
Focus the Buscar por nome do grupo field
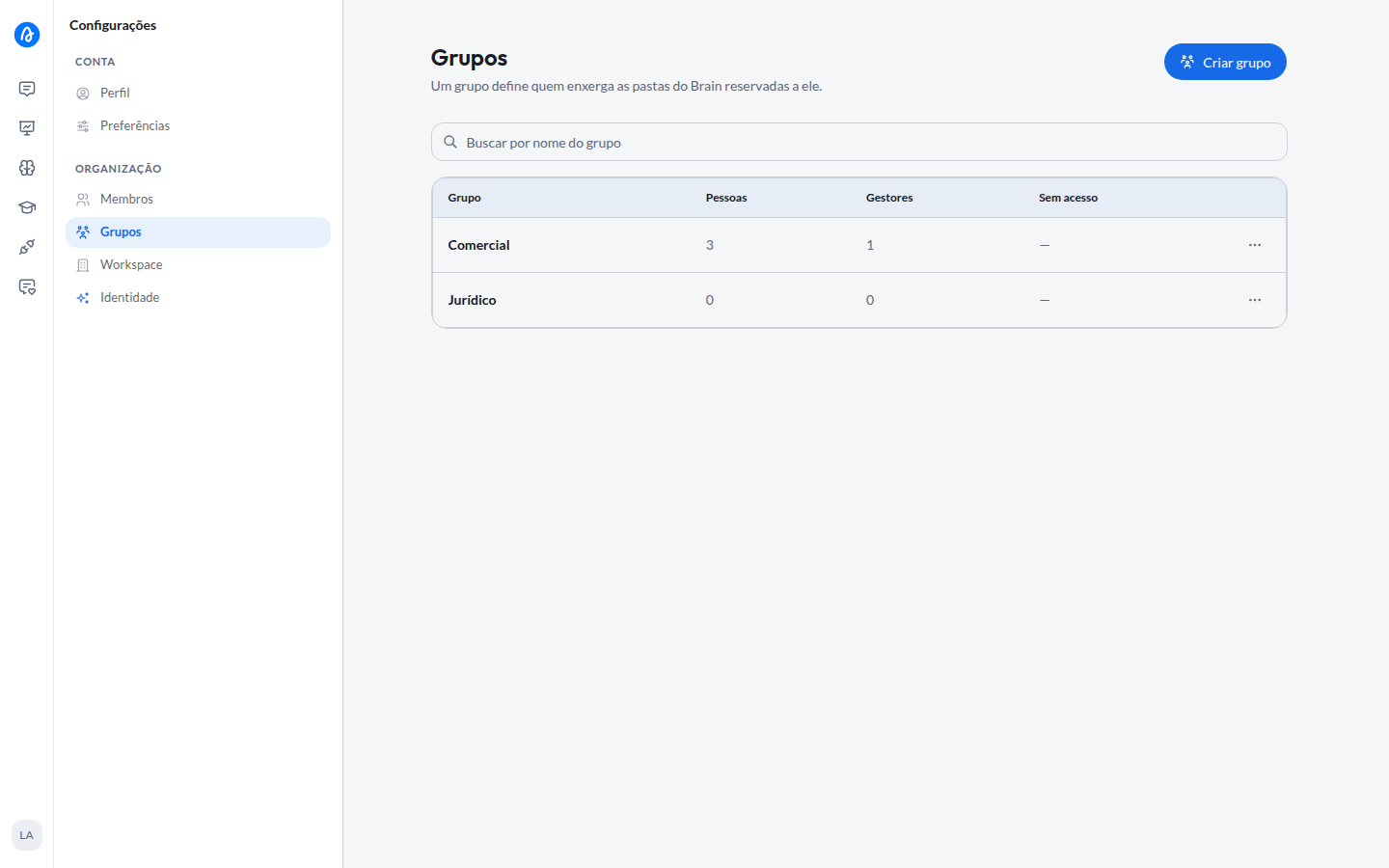[858, 142]
